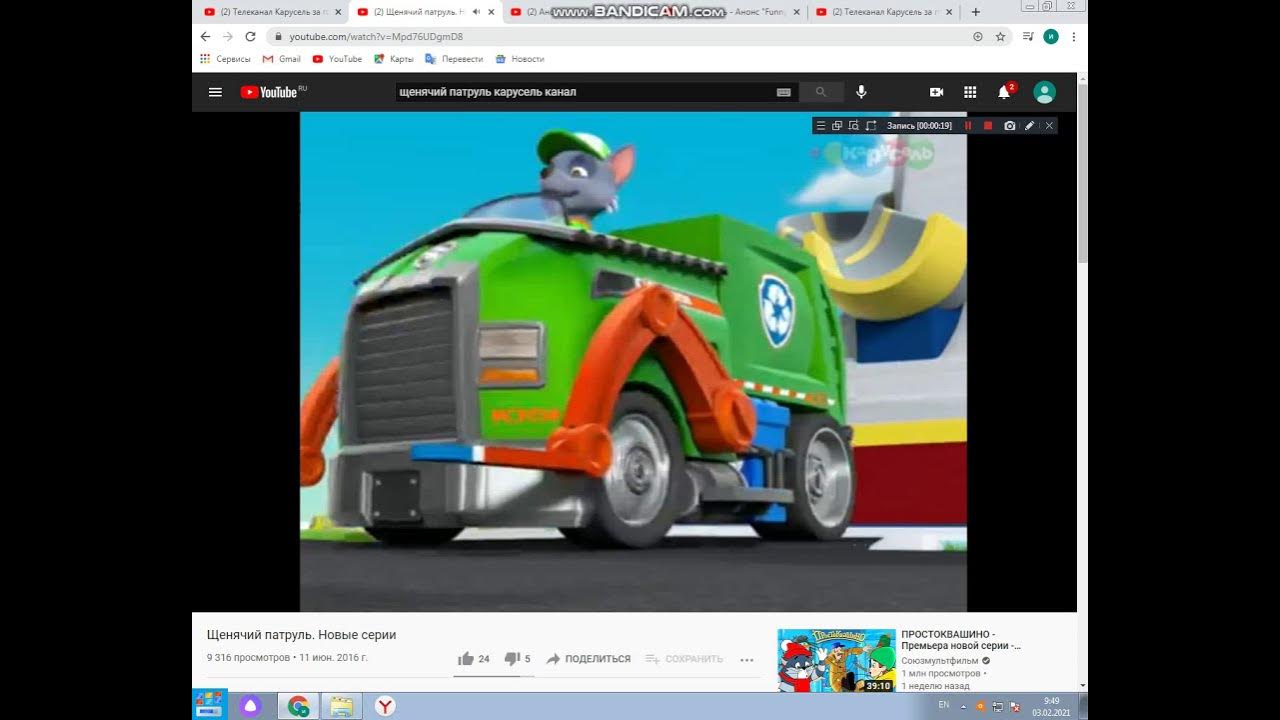
Task: Open the Windows Start button
Action: point(209,705)
